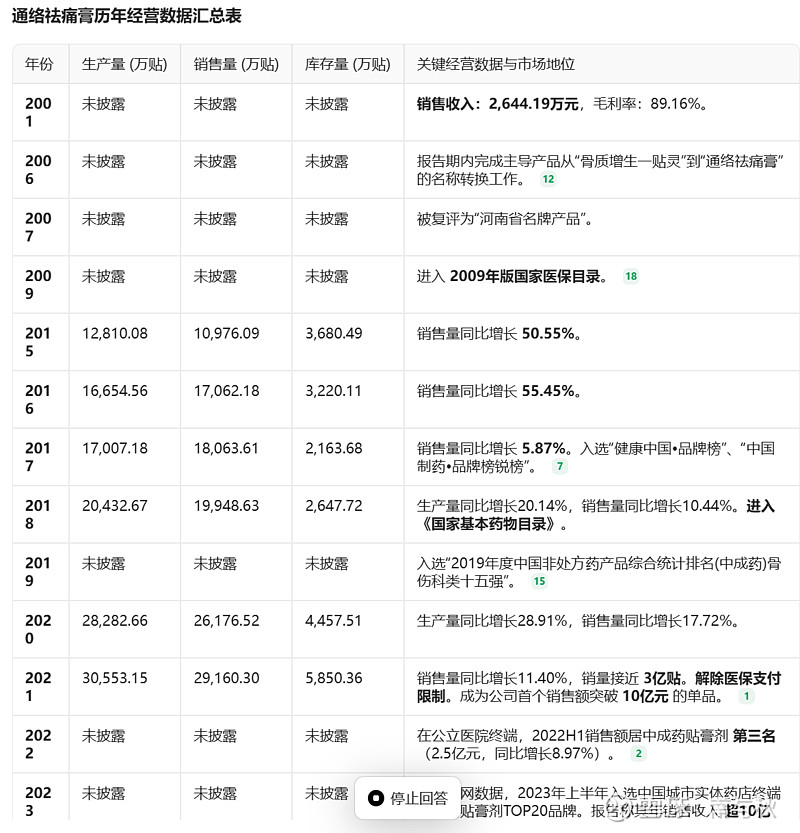The height and width of the screenshot is (833, 800).
Task: Click the year cell 2017
Action: point(38,456)
